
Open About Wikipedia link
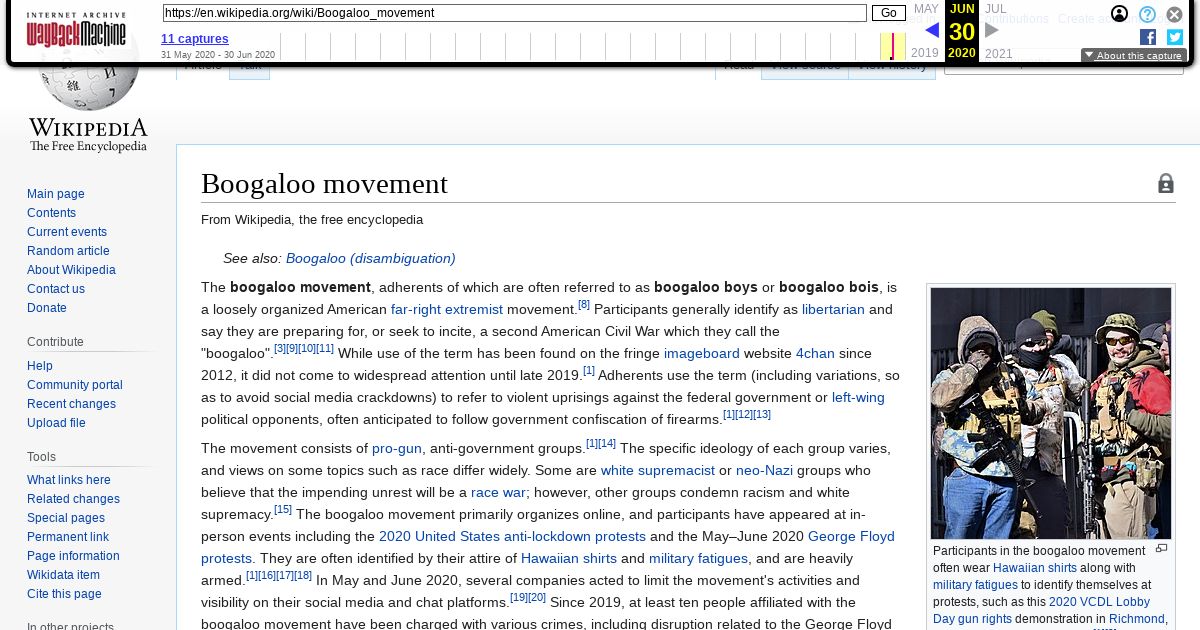pyautogui.click(x=71, y=270)
